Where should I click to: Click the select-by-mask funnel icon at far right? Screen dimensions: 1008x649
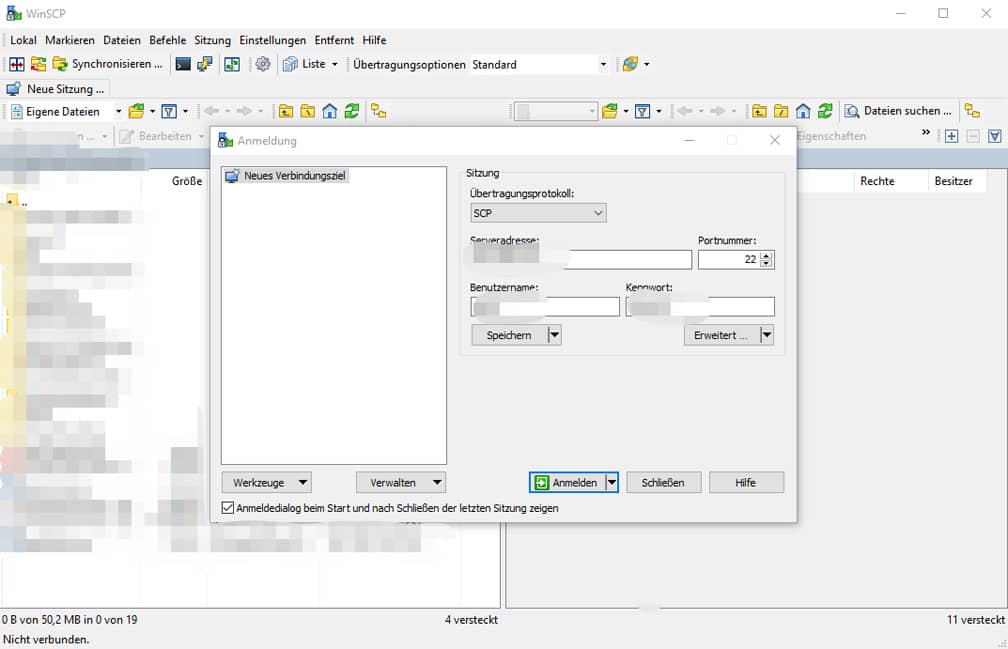click(994, 136)
